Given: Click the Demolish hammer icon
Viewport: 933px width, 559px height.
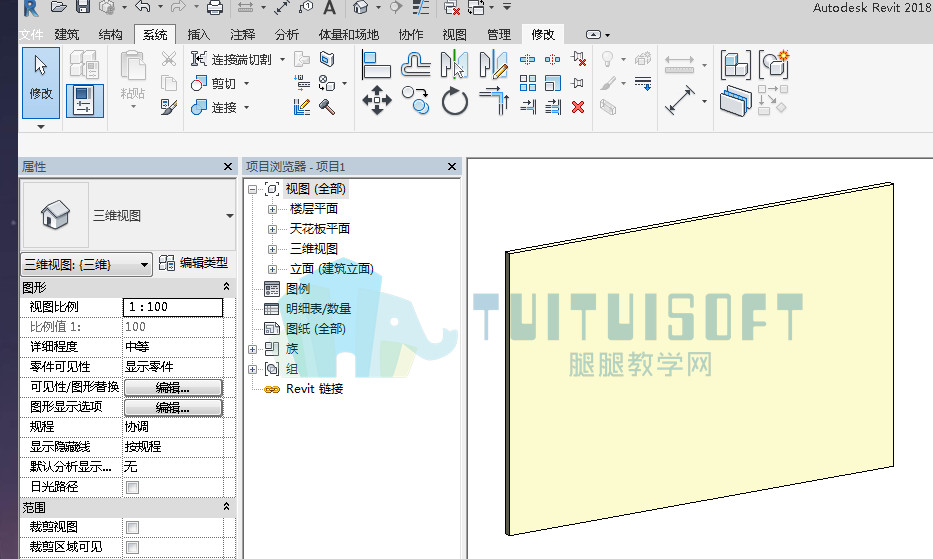Looking at the screenshot, I should point(327,107).
